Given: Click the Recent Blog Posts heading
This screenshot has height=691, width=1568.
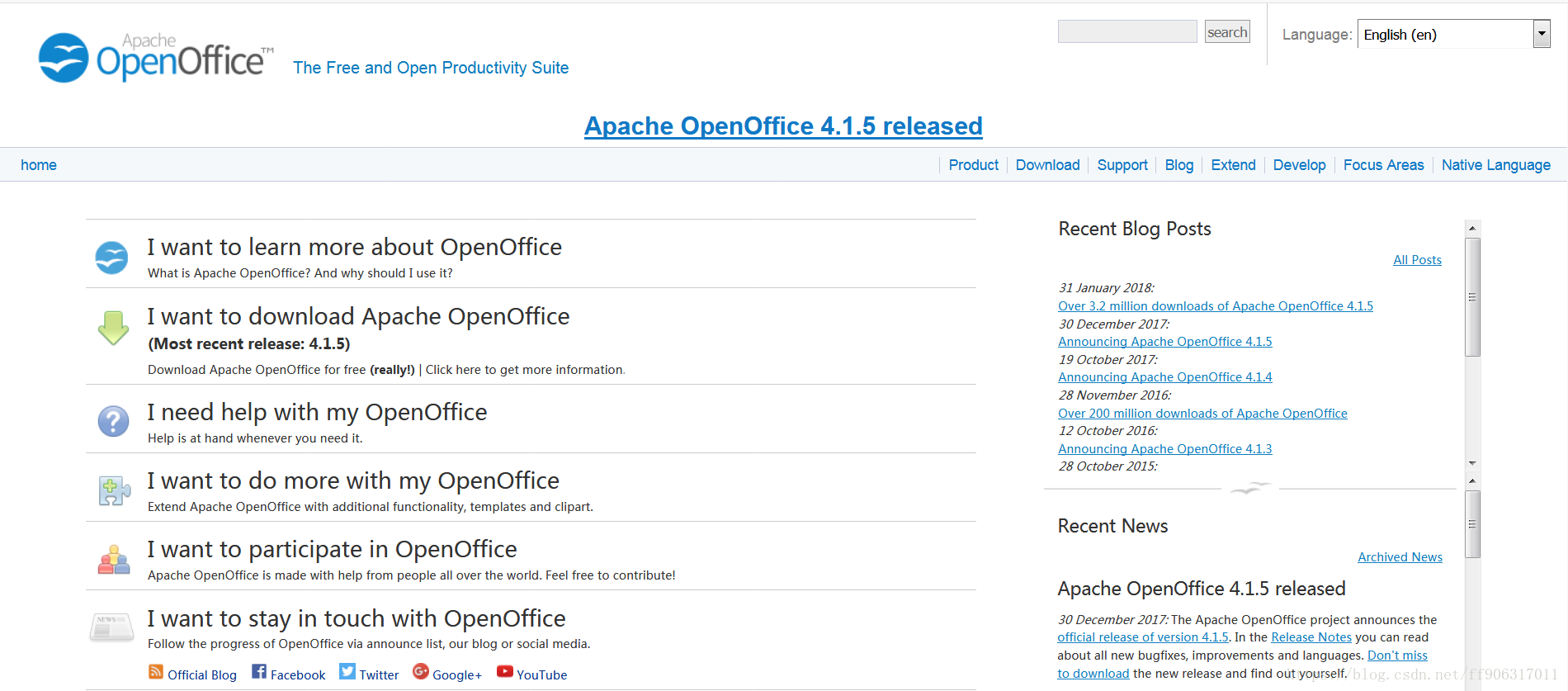Looking at the screenshot, I should point(1135,229).
